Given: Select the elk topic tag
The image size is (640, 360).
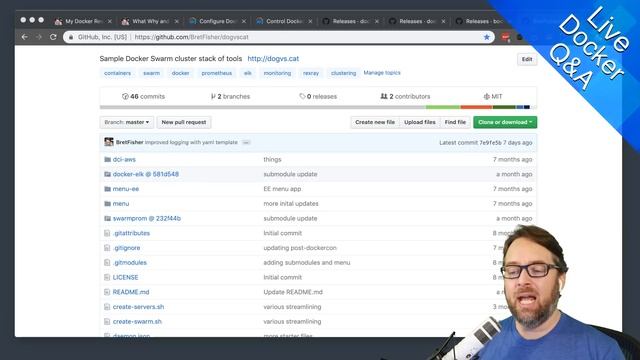Looking at the screenshot, I should click(x=248, y=73).
